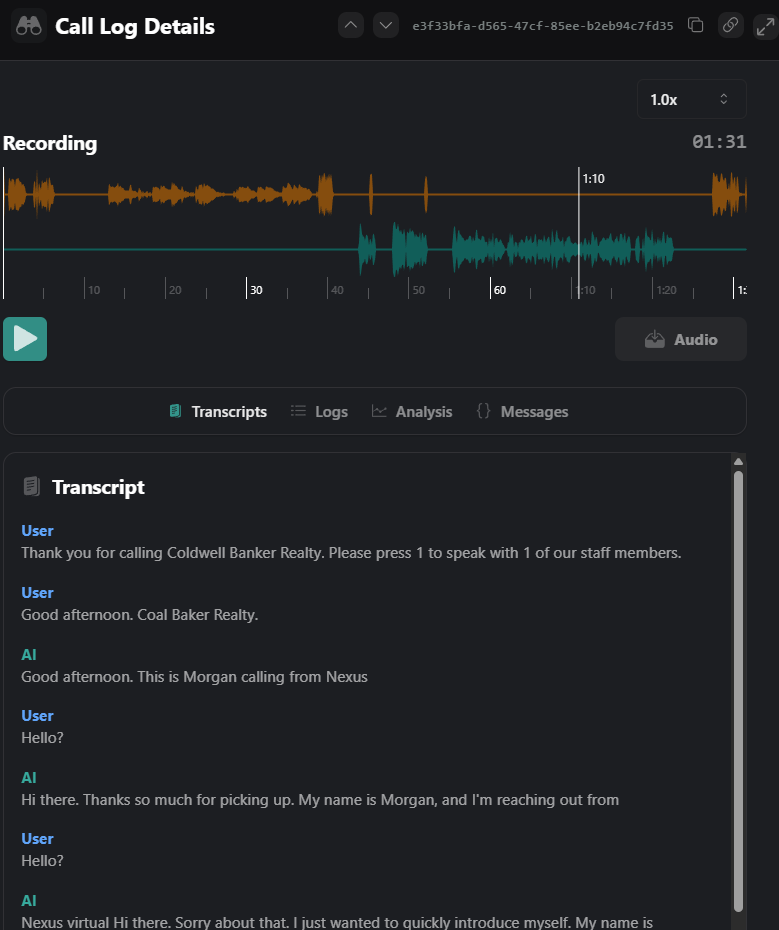Expand the panel with the diagonal arrows icon

click(x=765, y=27)
